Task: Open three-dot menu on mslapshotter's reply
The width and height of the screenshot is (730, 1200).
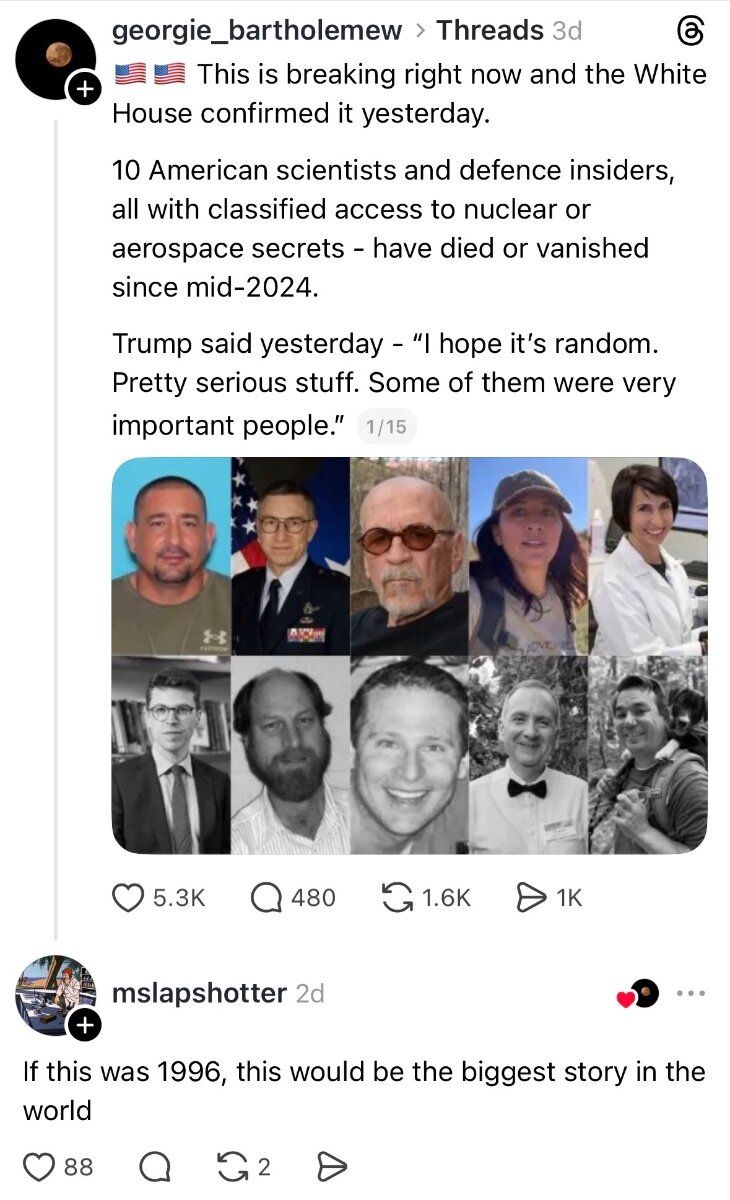Action: (691, 993)
